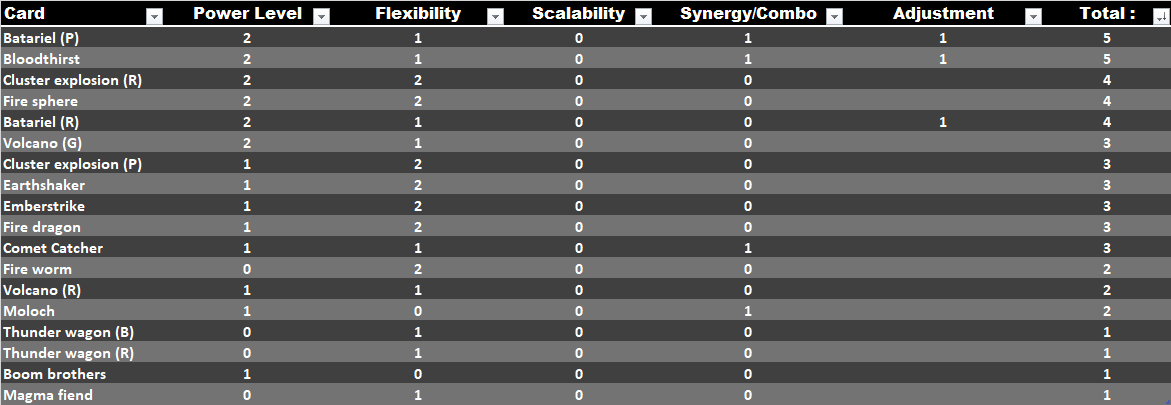Open the Power Level filter dropdown
The height and width of the screenshot is (405, 1171).
321,16
